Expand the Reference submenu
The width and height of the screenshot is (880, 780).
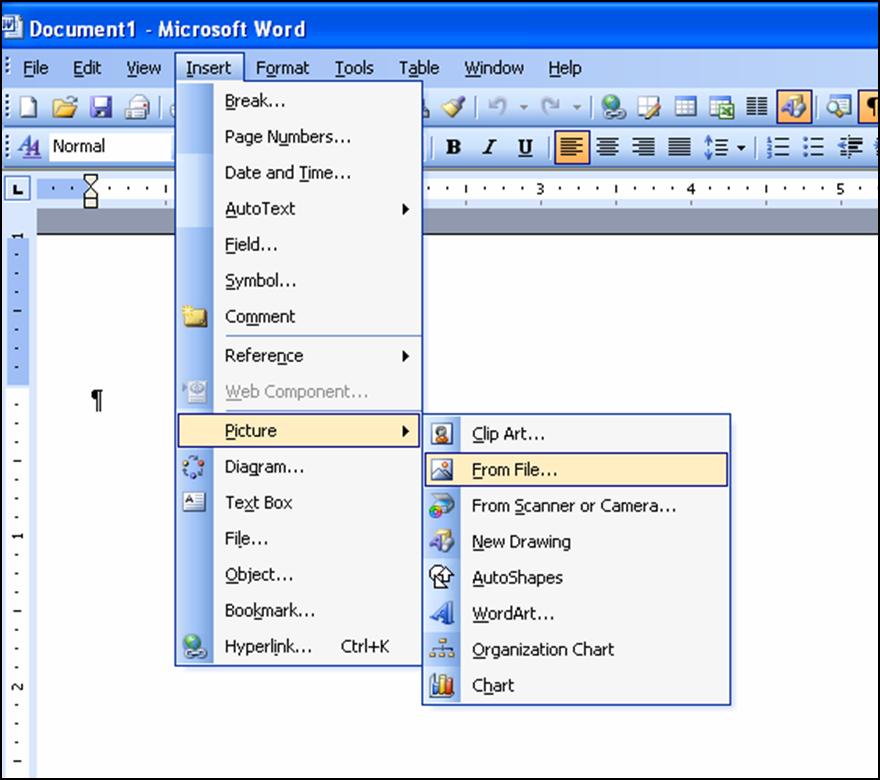coord(317,356)
